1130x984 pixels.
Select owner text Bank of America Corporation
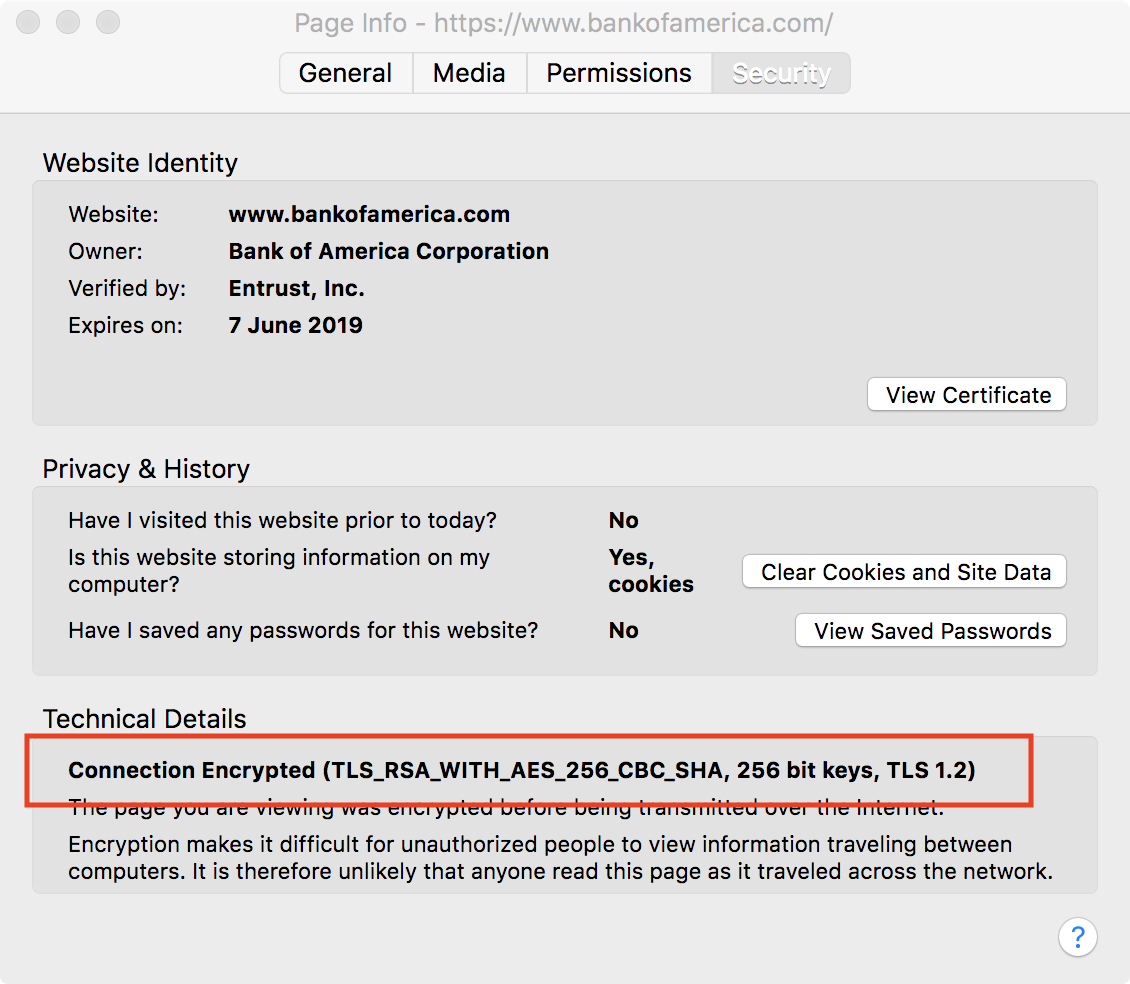[388, 251]
